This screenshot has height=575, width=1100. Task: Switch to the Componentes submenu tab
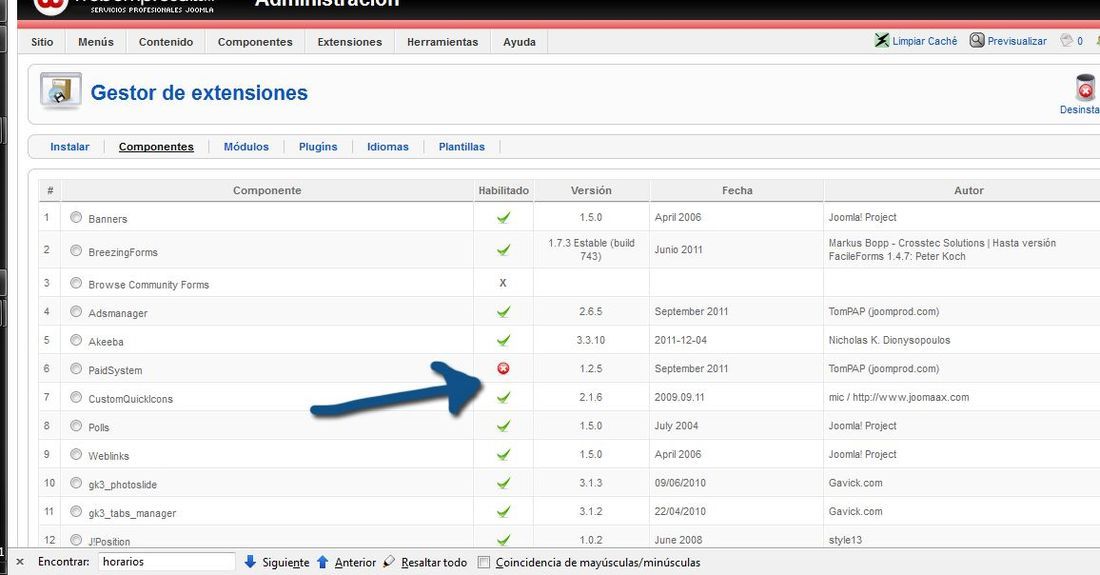click(x=156, y=147)
